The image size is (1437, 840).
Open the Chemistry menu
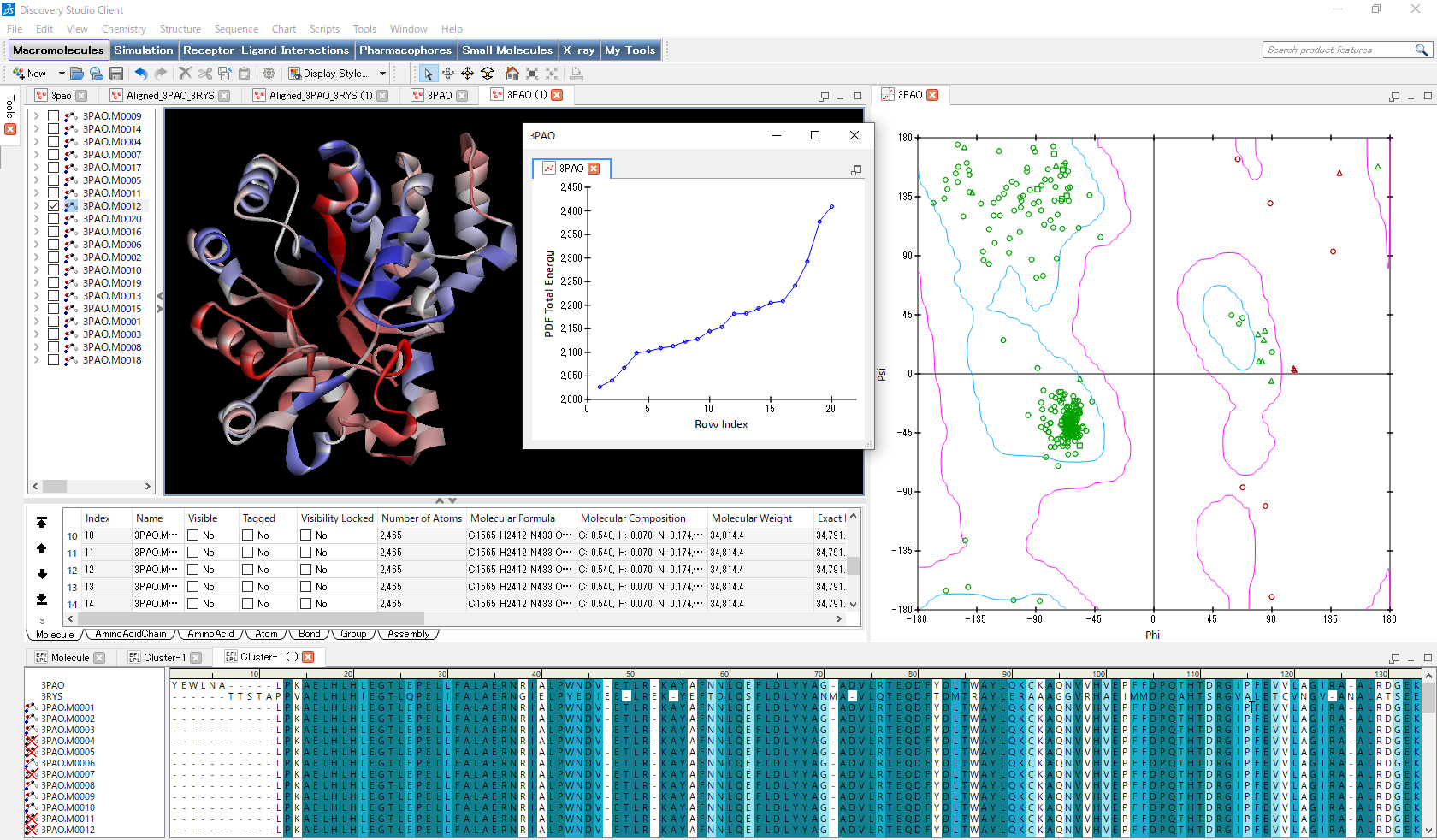(123, 29)
